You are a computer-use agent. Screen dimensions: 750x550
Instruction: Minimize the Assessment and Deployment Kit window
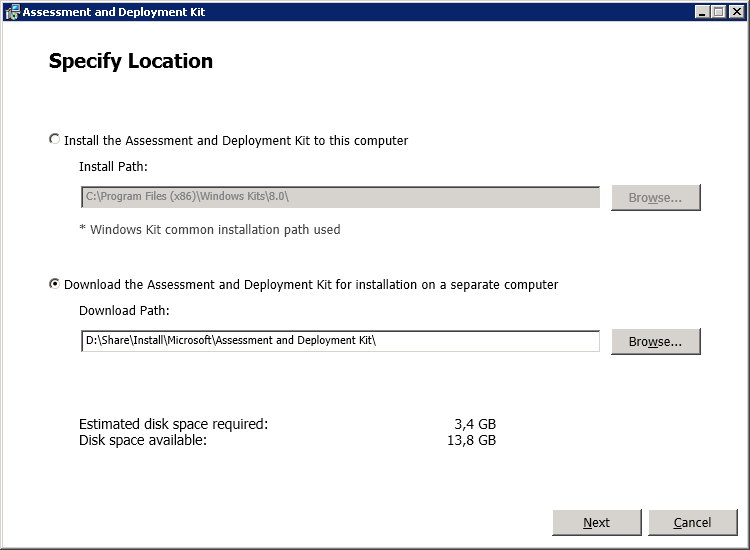[702, 11]
